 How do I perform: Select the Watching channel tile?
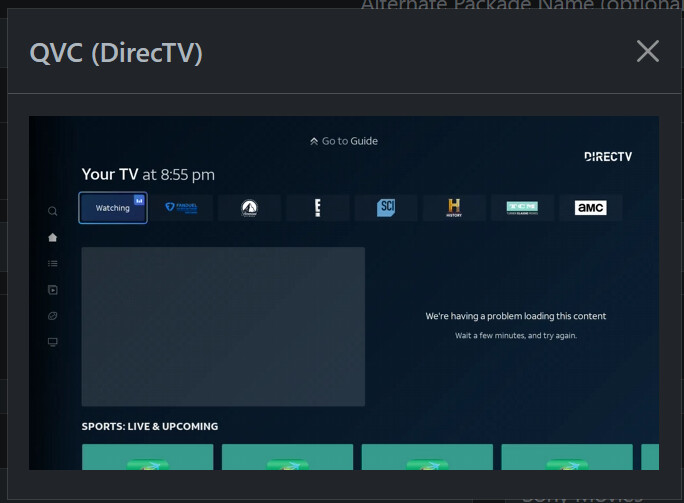click(x=113, y=208)
